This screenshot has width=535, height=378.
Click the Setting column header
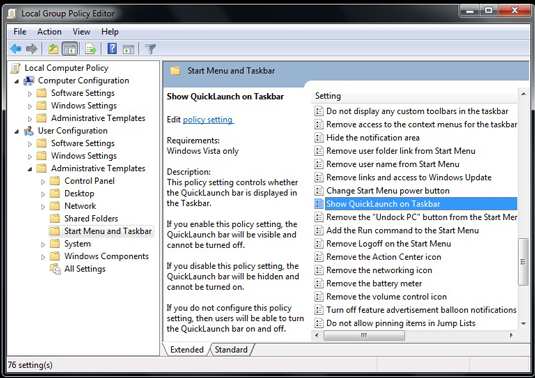(415, 96)
